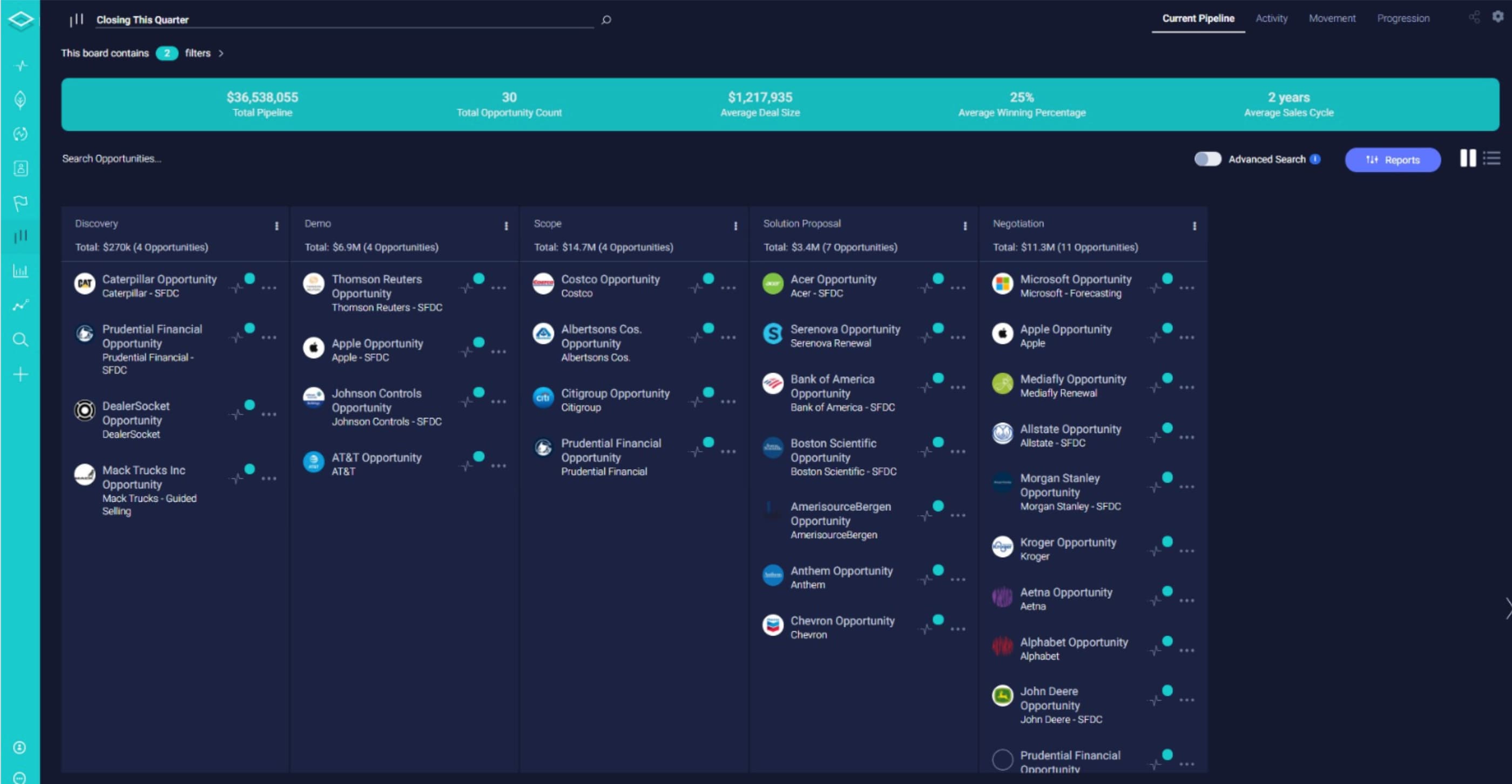Open the search magnifier in left sidebar
Viewport: 1512px width, 784px height.
(x=21, y=340)
